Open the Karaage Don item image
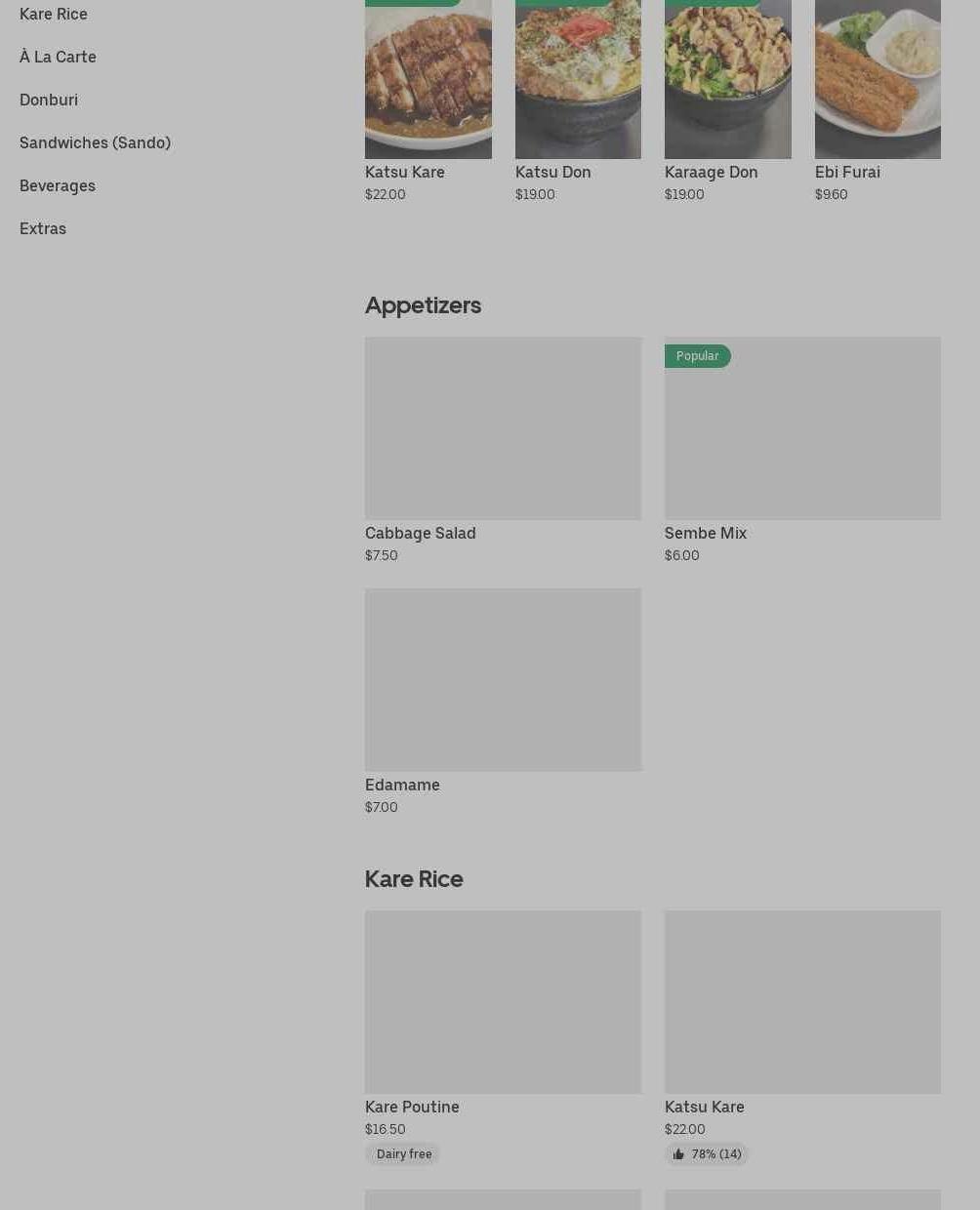This screenshot has width=980, height=1210. click(x=728, y=79)
